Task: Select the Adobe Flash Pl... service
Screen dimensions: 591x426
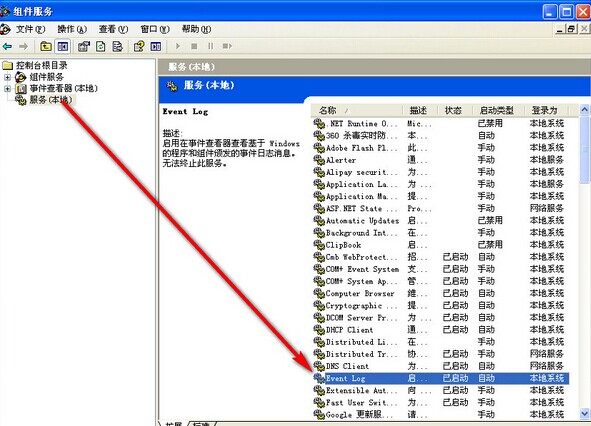Action: pyautogui.click(x=440, y=148)
